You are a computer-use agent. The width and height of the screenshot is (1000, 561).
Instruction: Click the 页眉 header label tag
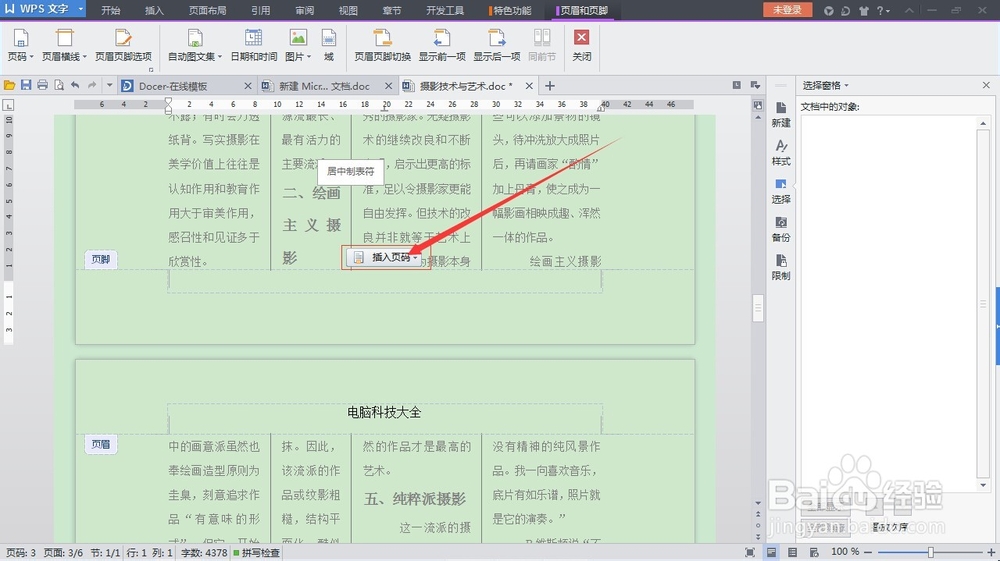pyautogui.click(x=101, y=444)
